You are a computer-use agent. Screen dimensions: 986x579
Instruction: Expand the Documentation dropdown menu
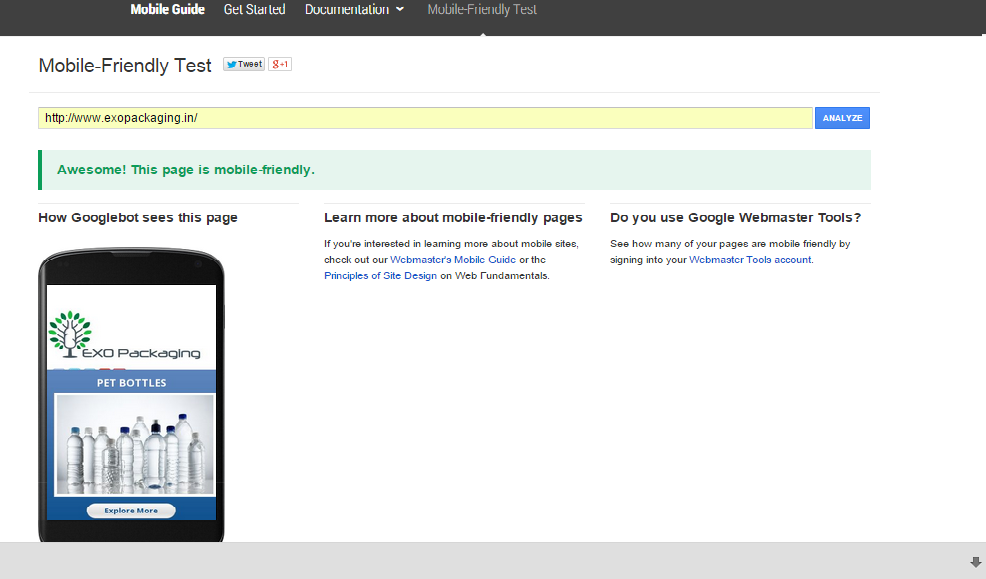pyautogui.click(x=354, y=10)
